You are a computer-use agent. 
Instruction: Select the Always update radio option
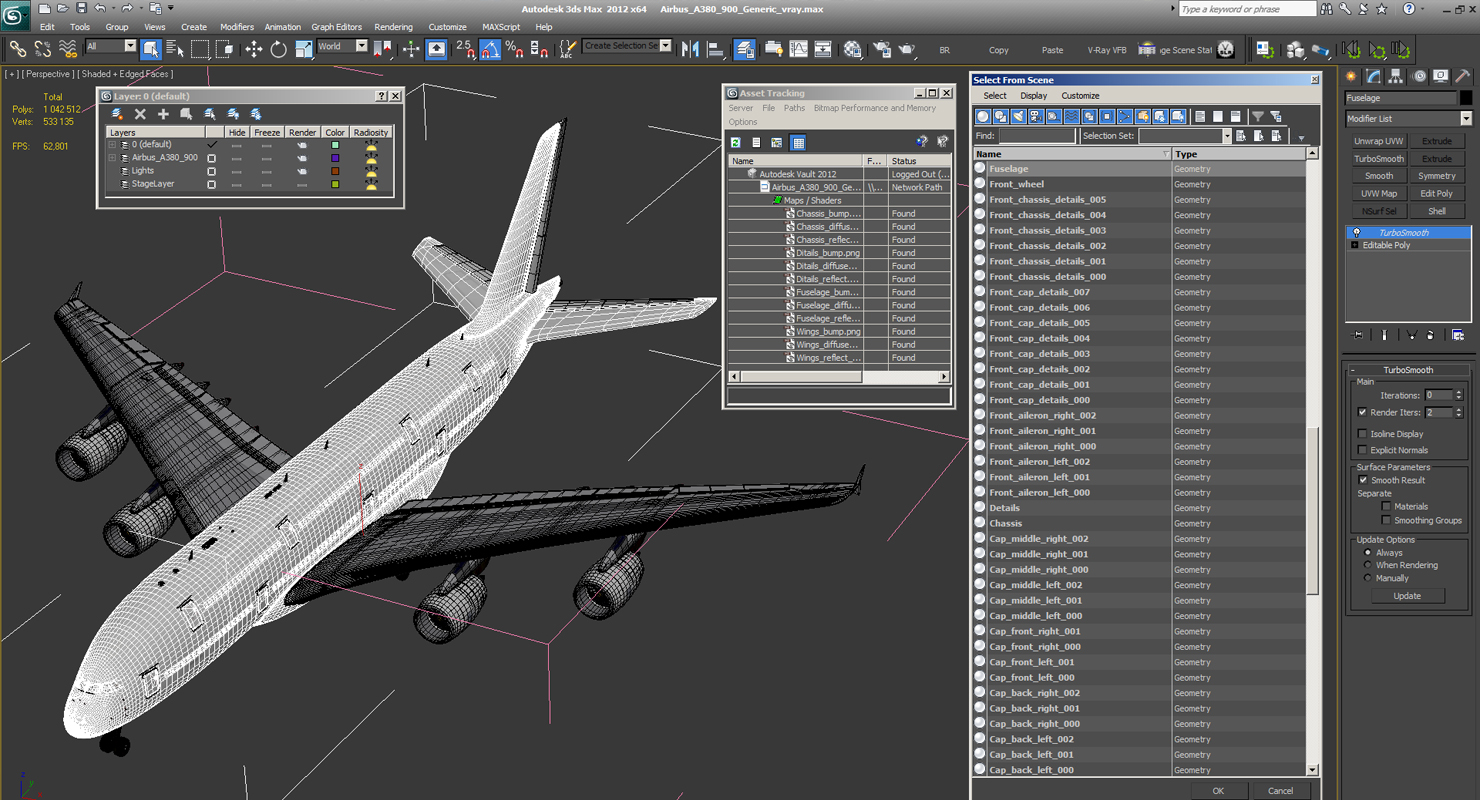(x=1368, y=552)
